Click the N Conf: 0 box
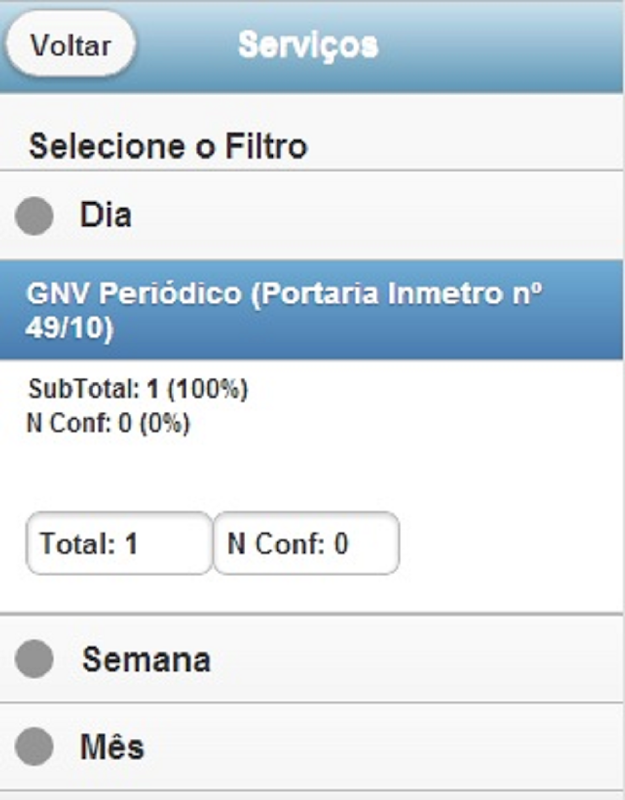Viewport: 625px width, 800px height. click(306, 544)
